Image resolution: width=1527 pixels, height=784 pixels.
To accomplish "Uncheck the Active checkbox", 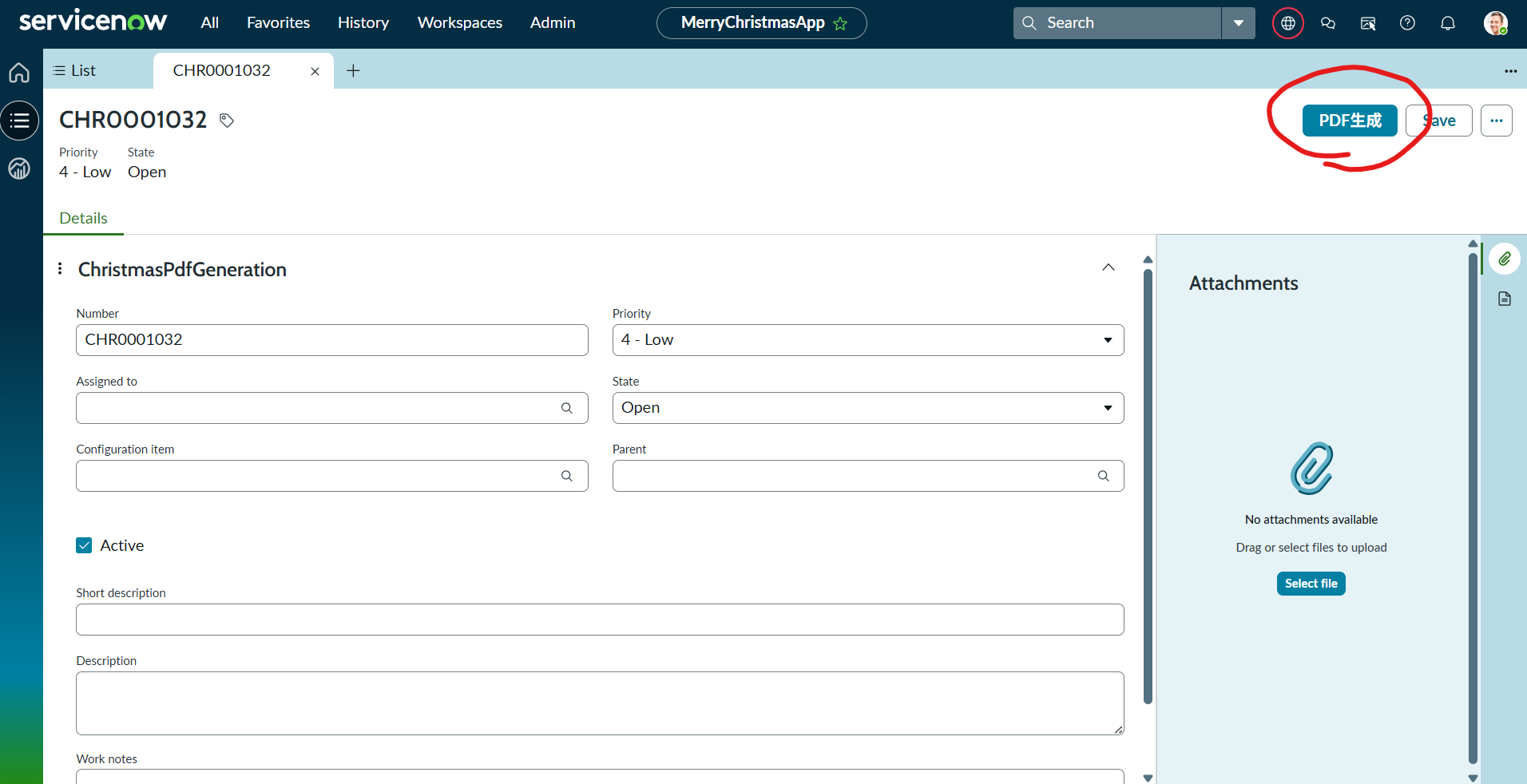I will [84, 545].
